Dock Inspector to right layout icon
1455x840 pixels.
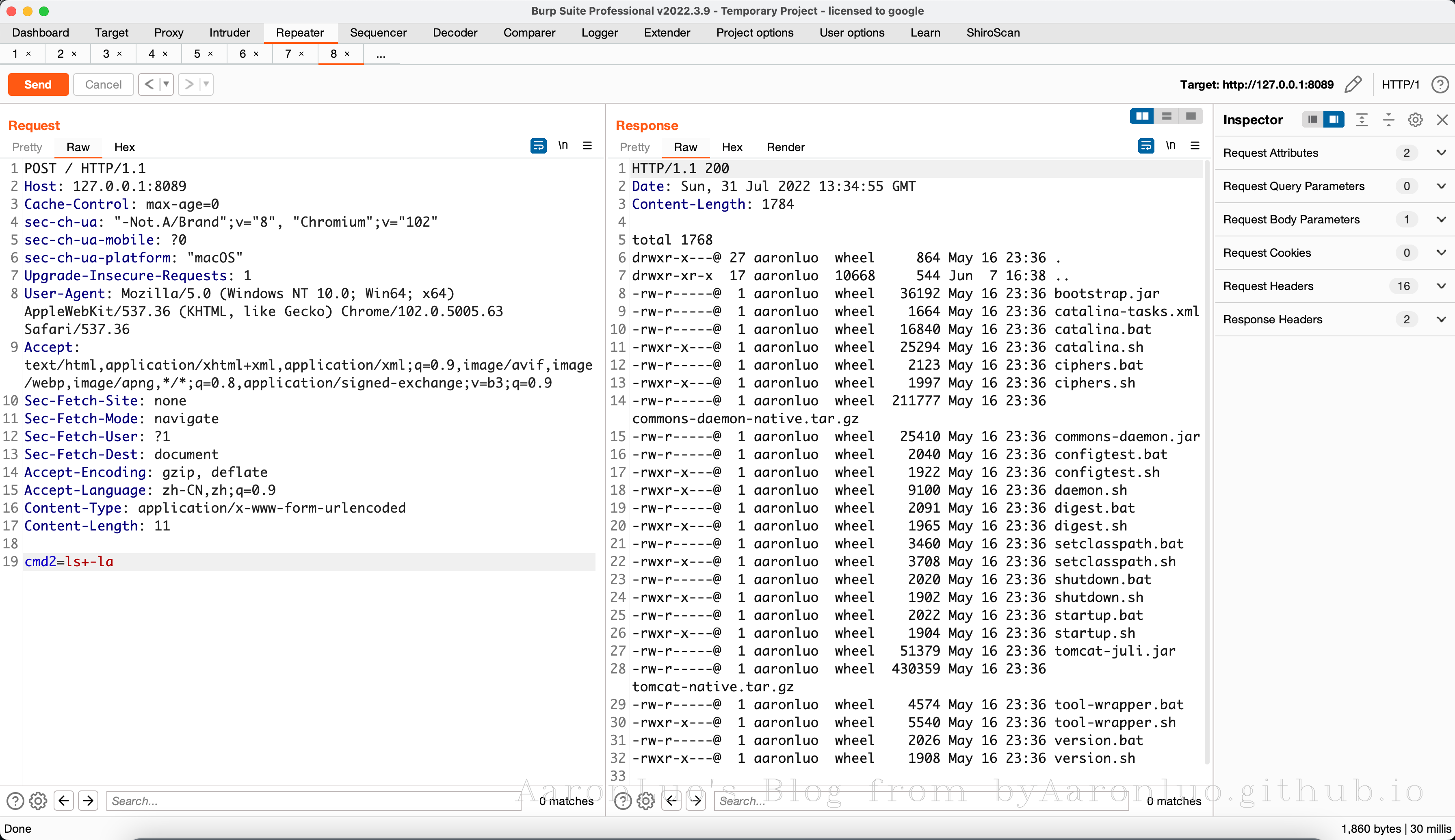[x=1334, y=119]
